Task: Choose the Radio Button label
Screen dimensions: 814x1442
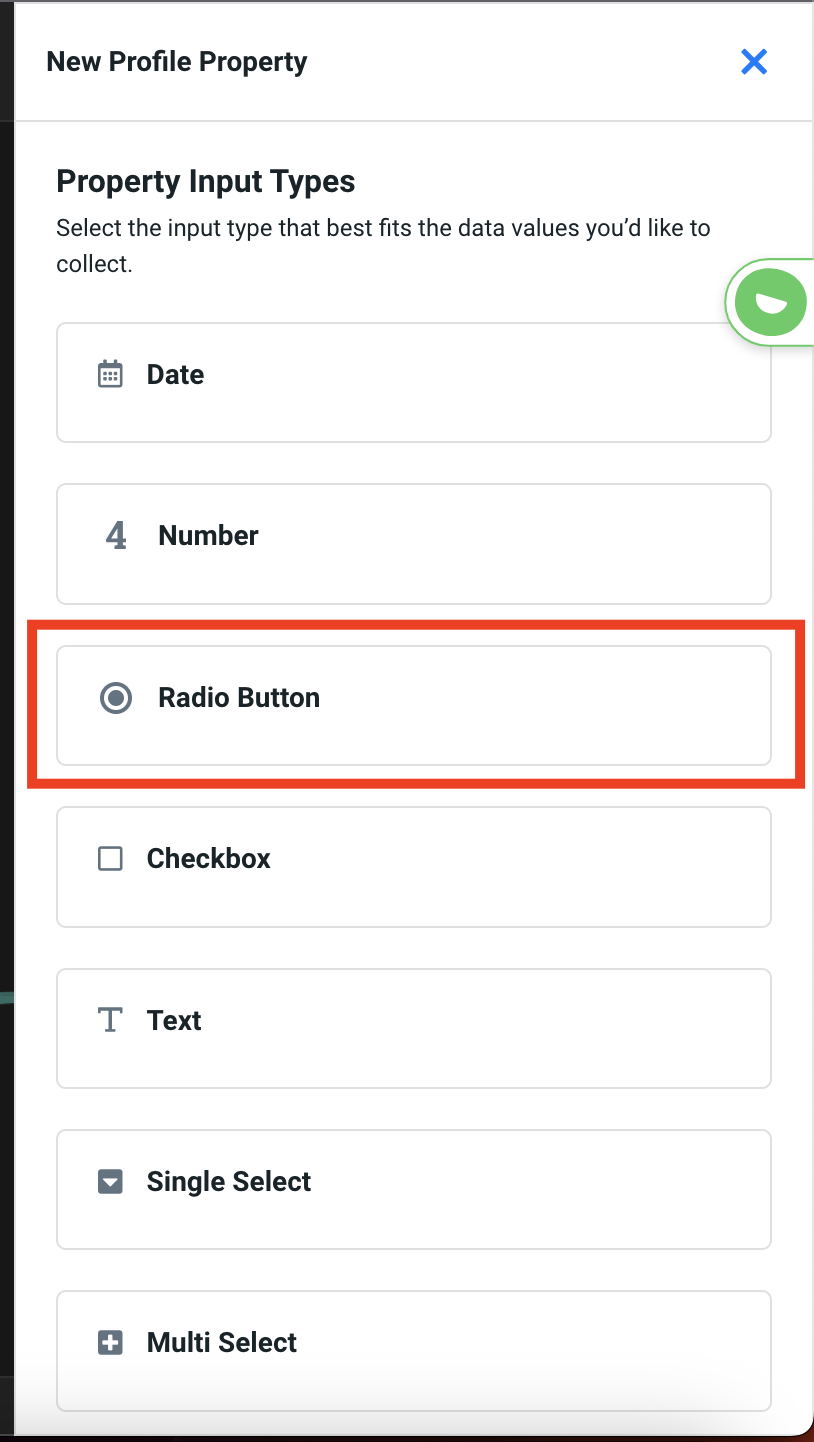Action: (239, 698)
